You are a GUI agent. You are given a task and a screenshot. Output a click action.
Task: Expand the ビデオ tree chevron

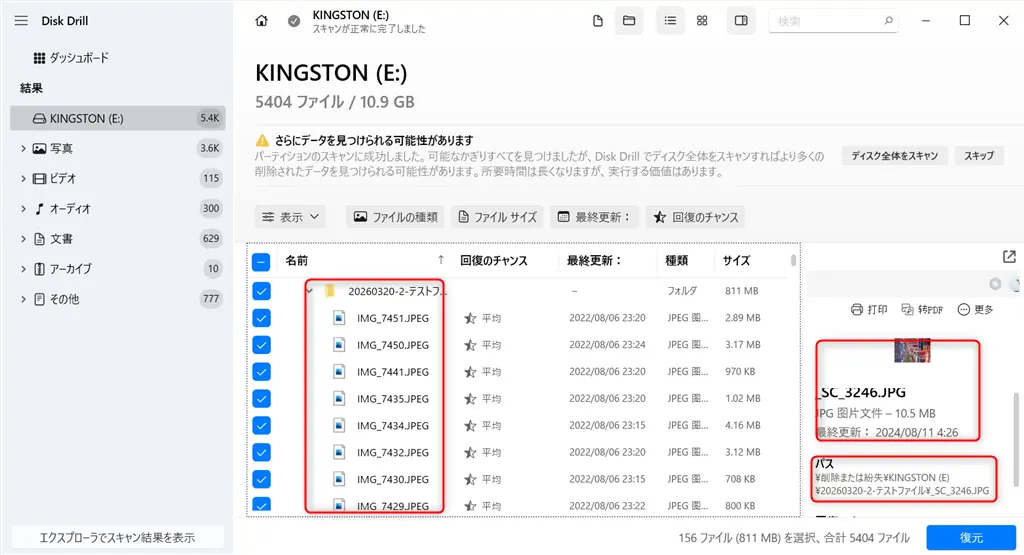23,179
